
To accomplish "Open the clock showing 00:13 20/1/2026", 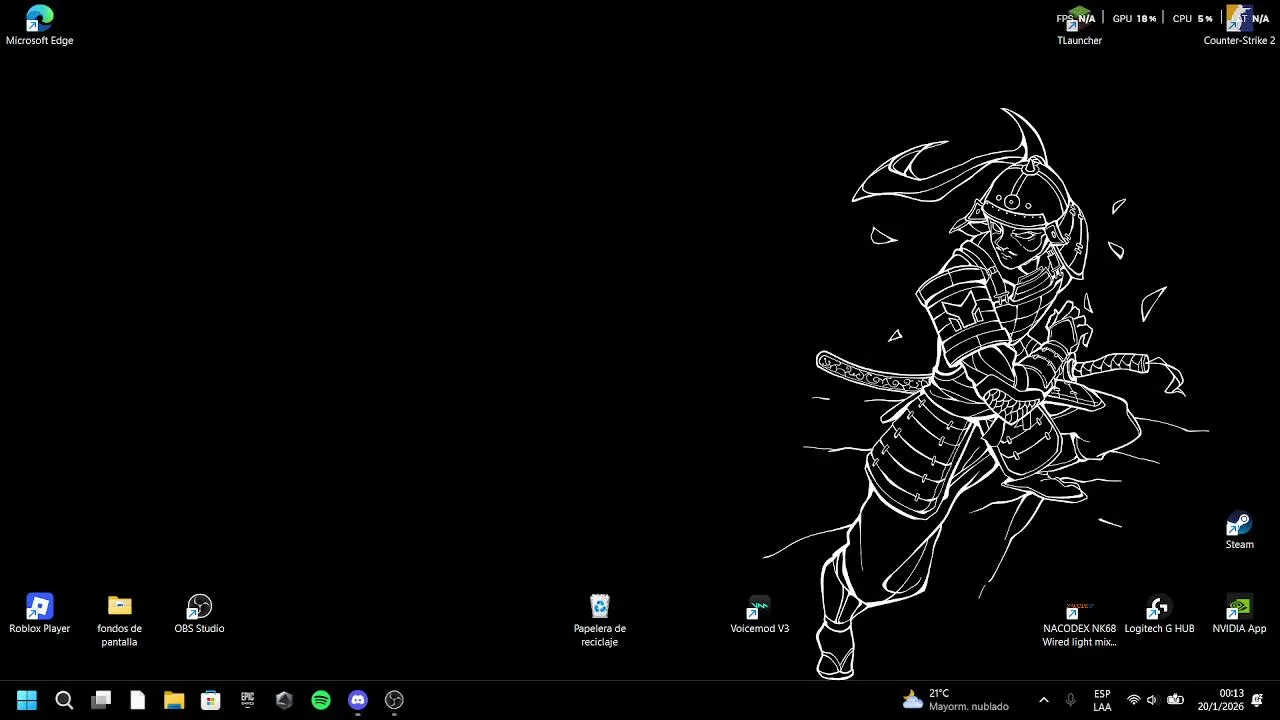I will 1220,700.
